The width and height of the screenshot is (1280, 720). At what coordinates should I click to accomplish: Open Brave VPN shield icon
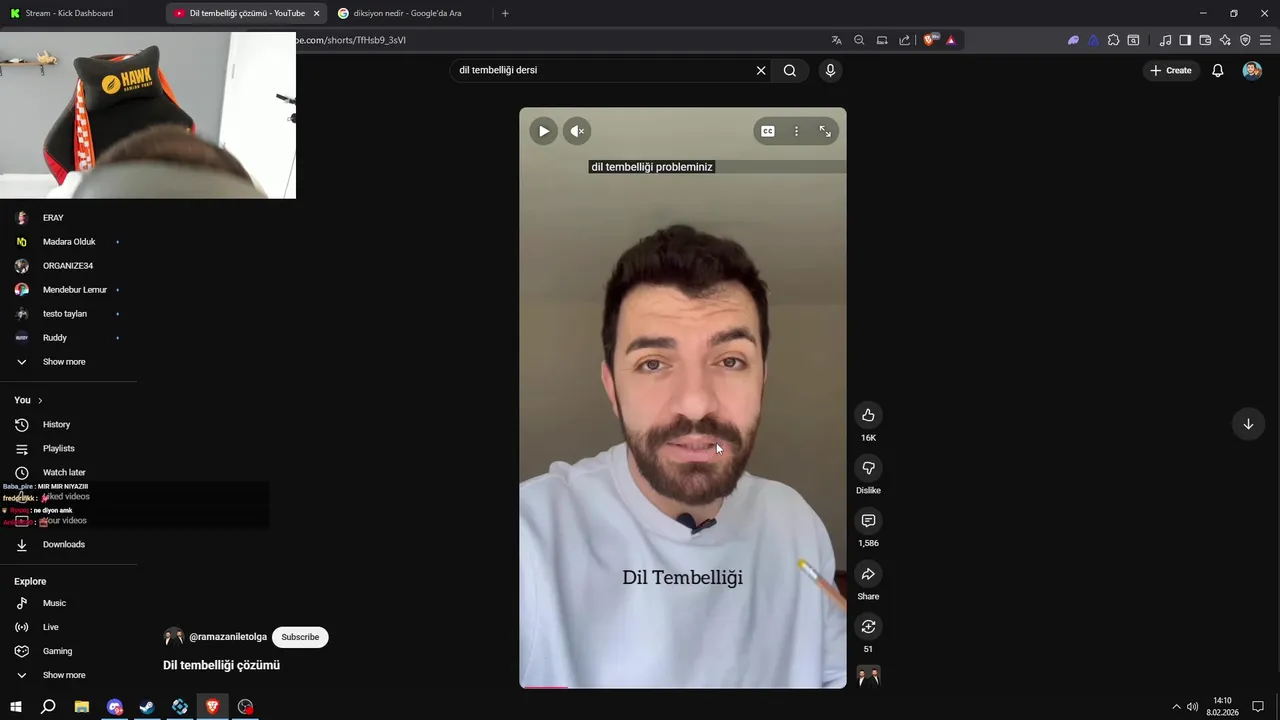(x=1245, y=40)
